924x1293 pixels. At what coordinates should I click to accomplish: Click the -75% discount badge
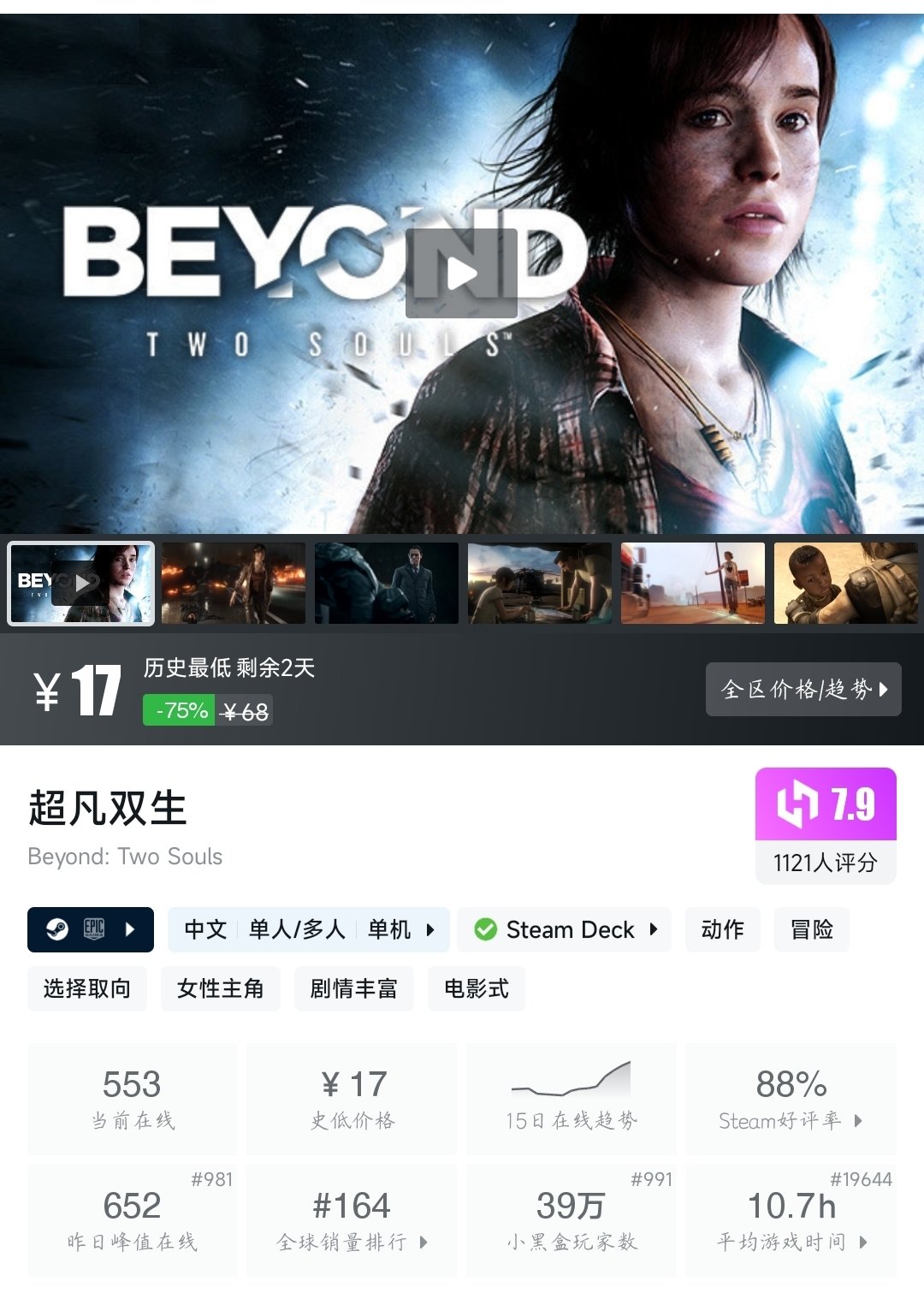tap(179, 710)
